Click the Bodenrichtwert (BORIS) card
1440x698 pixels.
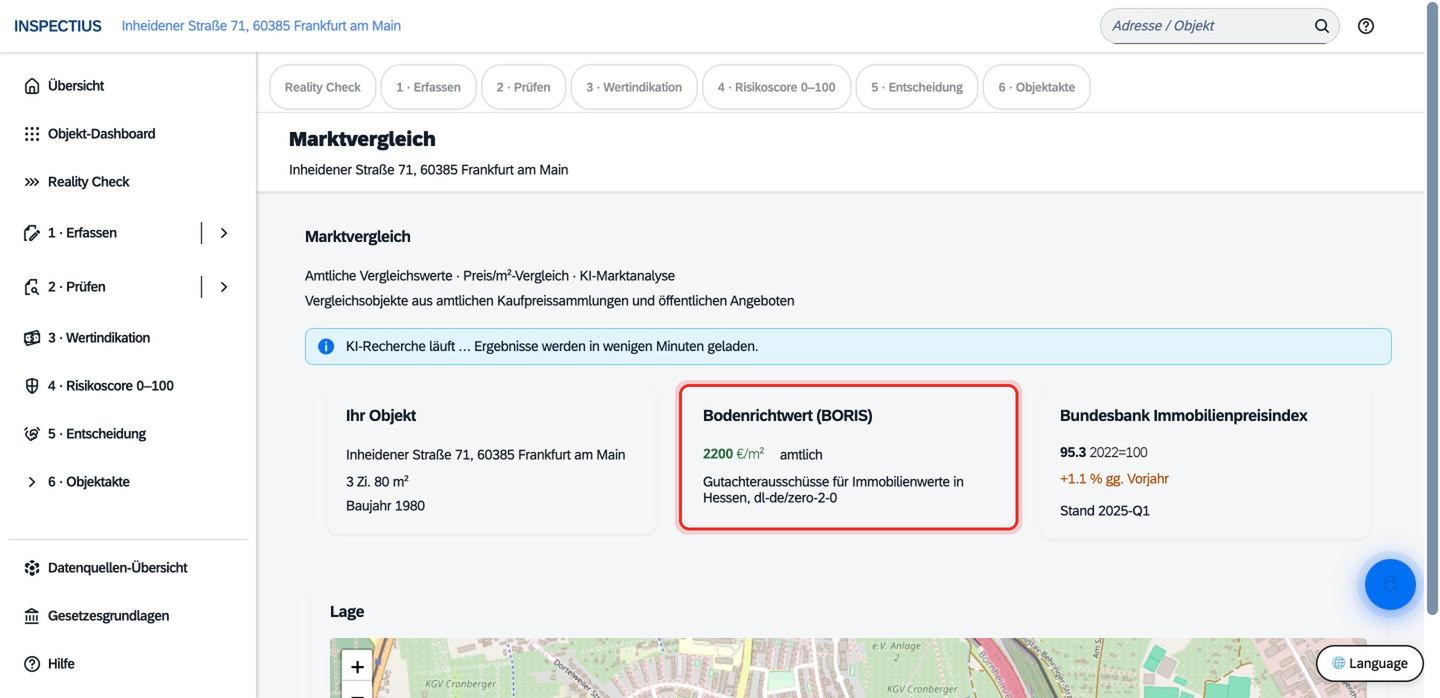(x=849, y=458)
